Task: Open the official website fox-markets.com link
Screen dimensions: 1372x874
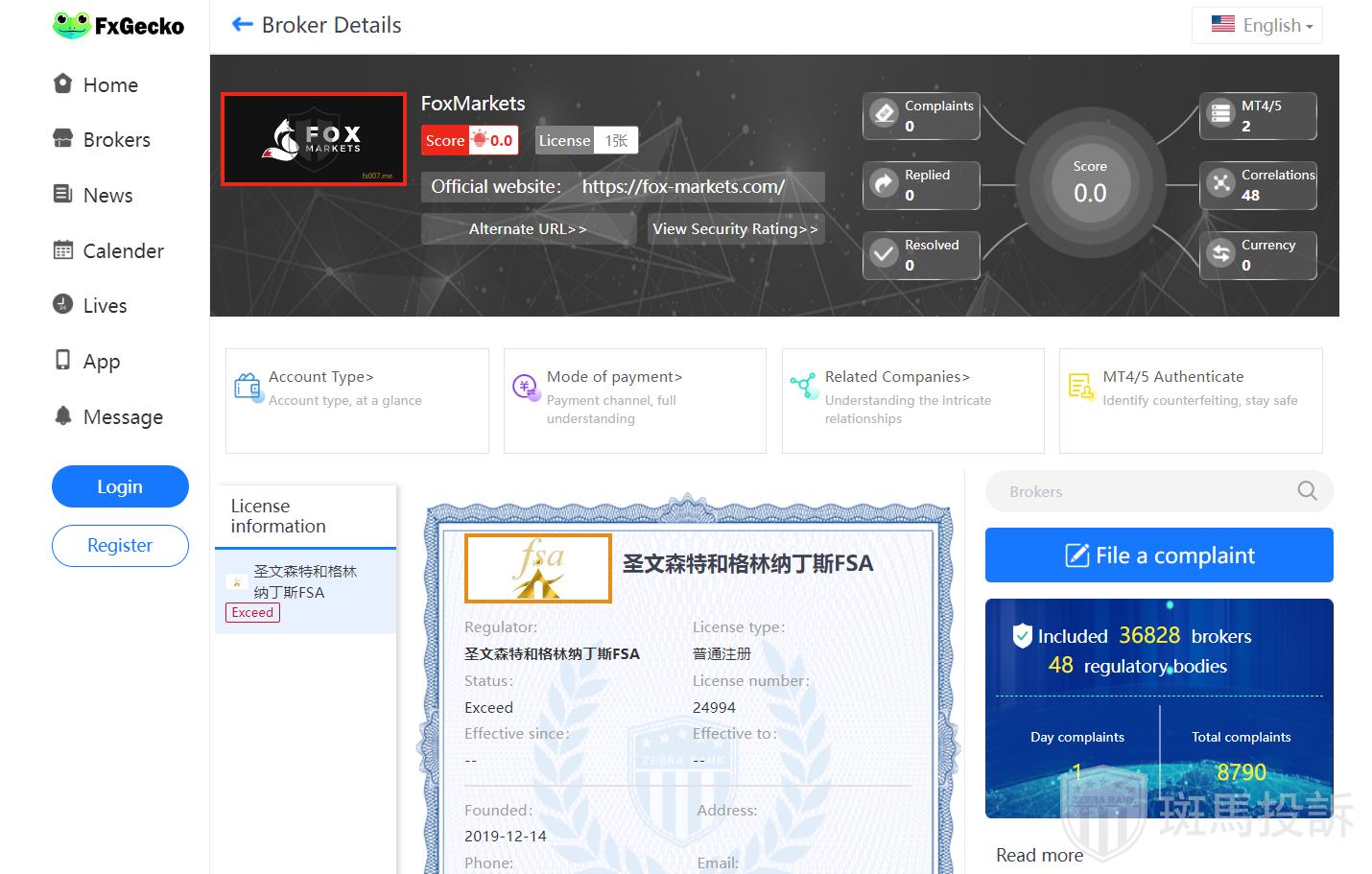Action: 683,187
